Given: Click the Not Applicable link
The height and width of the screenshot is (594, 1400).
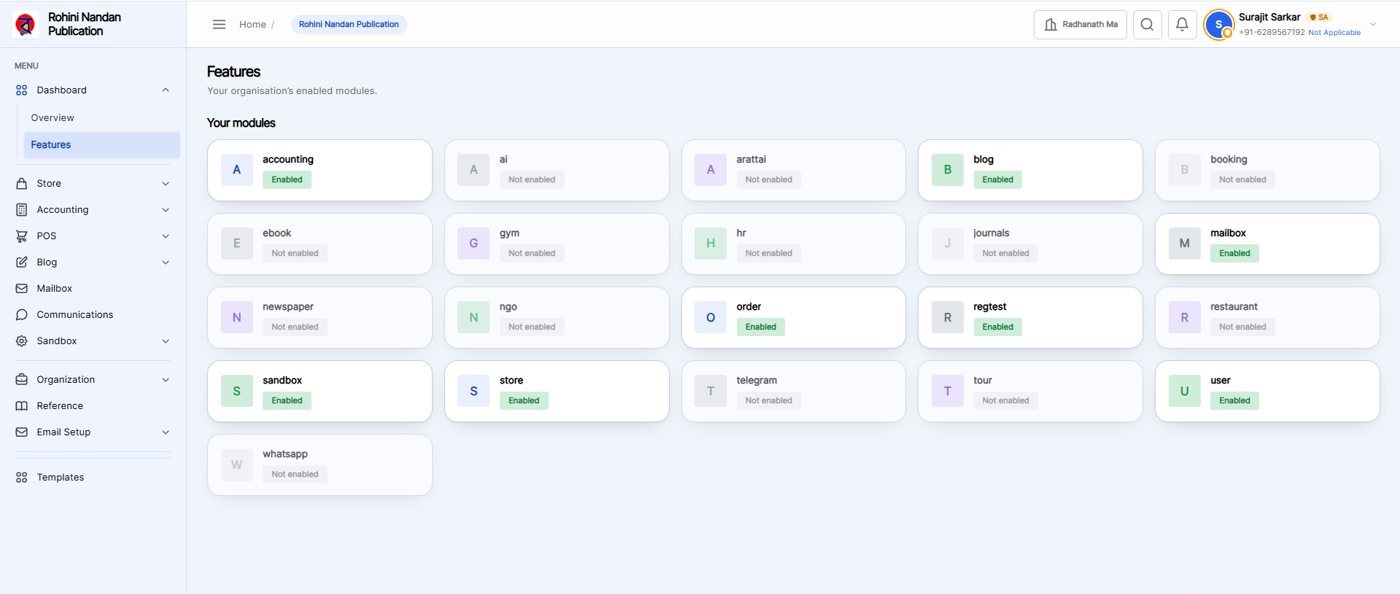Looking at the screenshot, I should [x=1334, y=33].
